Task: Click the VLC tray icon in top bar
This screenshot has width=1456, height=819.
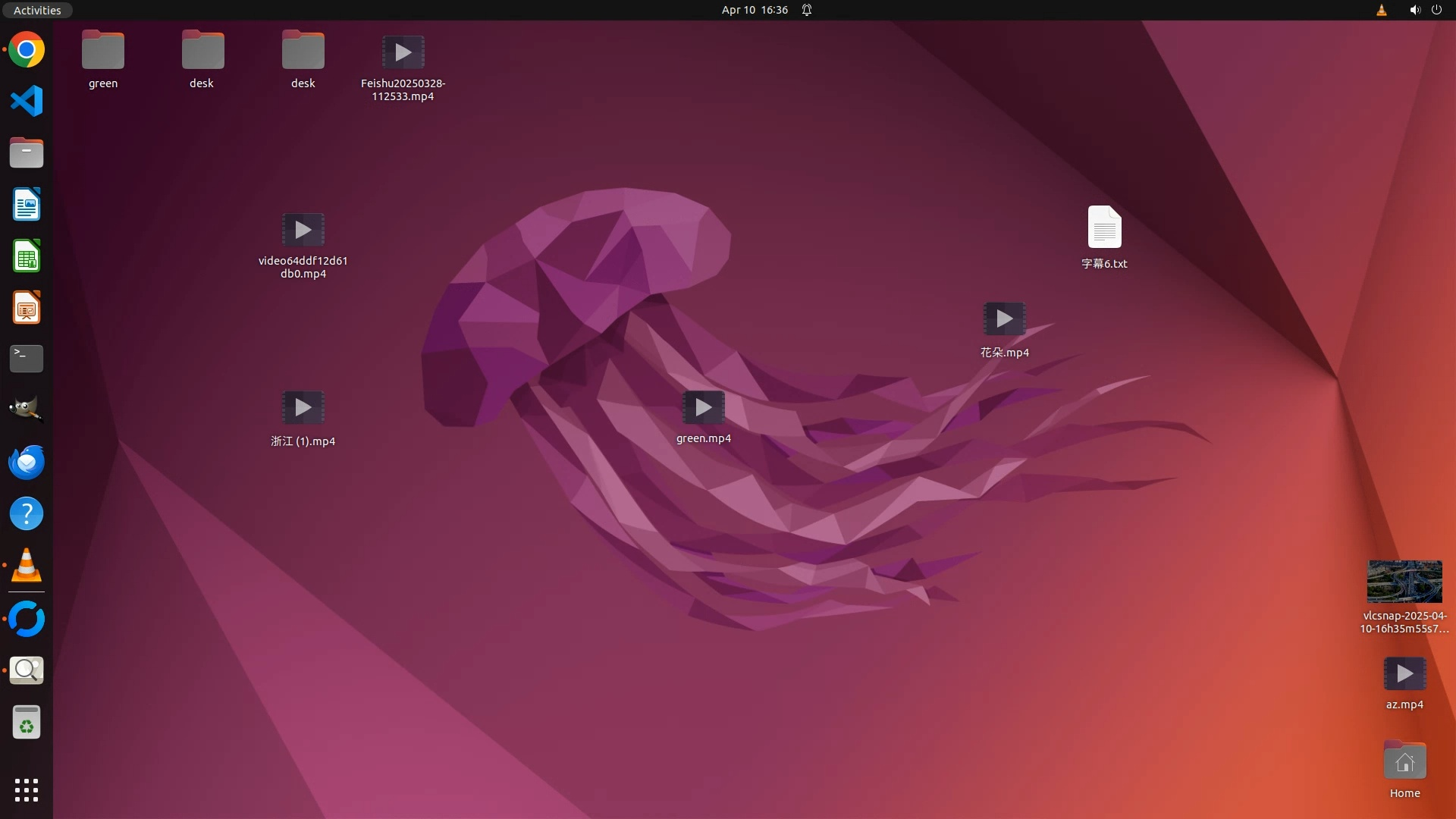Action: [x=1381, y=10]
